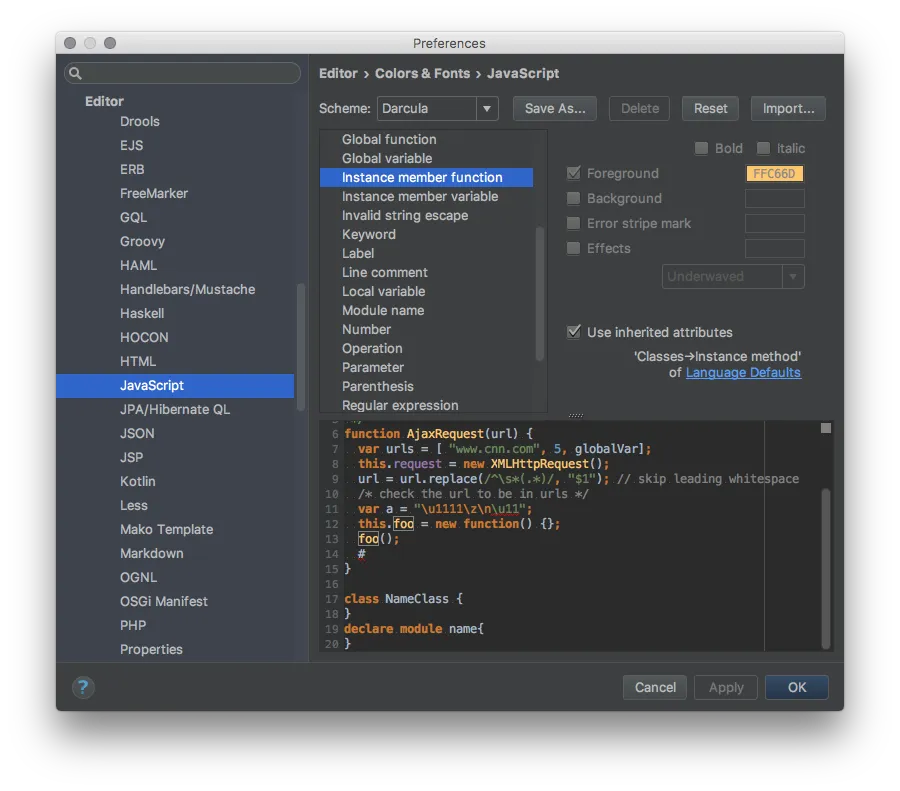Click the Import... button
This screenshot has height=791, width=900.
(788, 108)
